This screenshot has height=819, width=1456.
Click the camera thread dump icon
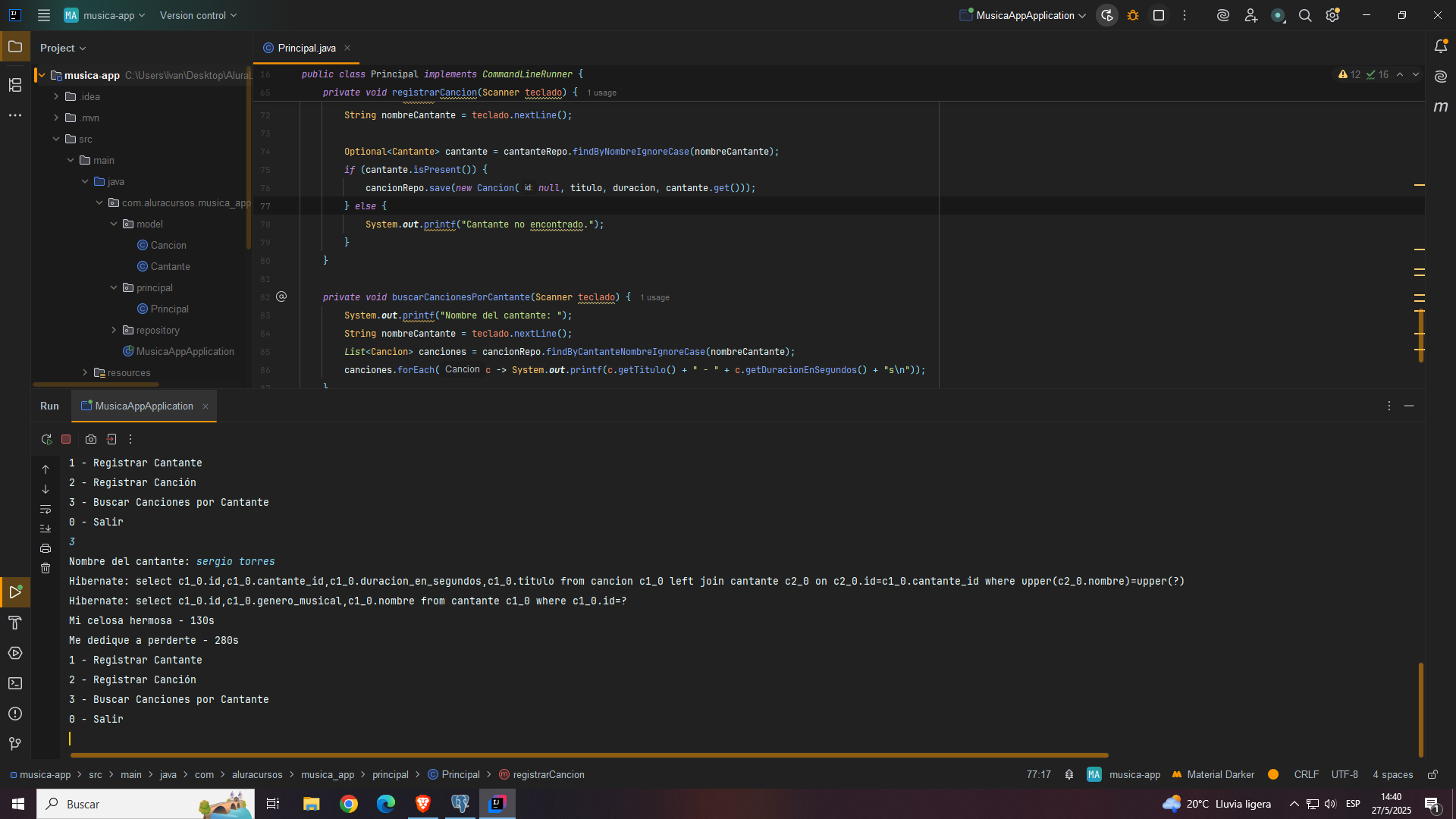pyautogui.click(x=91, y=439)
